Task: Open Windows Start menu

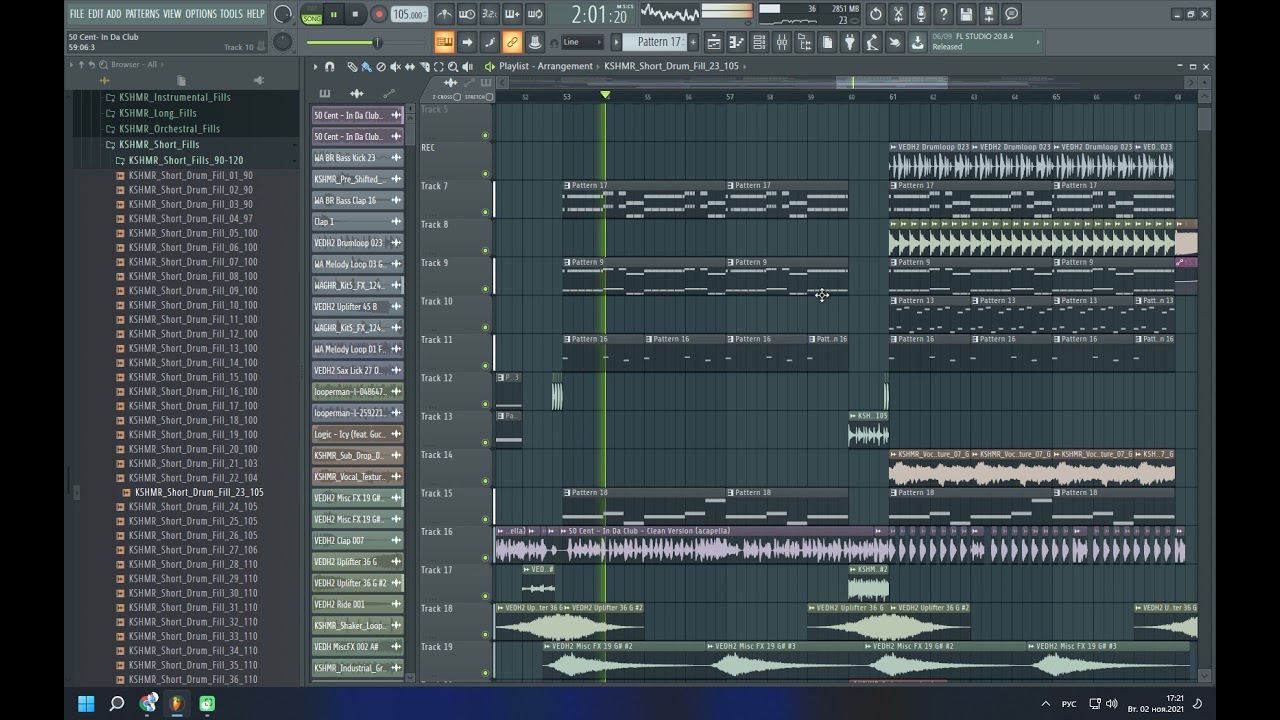Action: (86, 704)
